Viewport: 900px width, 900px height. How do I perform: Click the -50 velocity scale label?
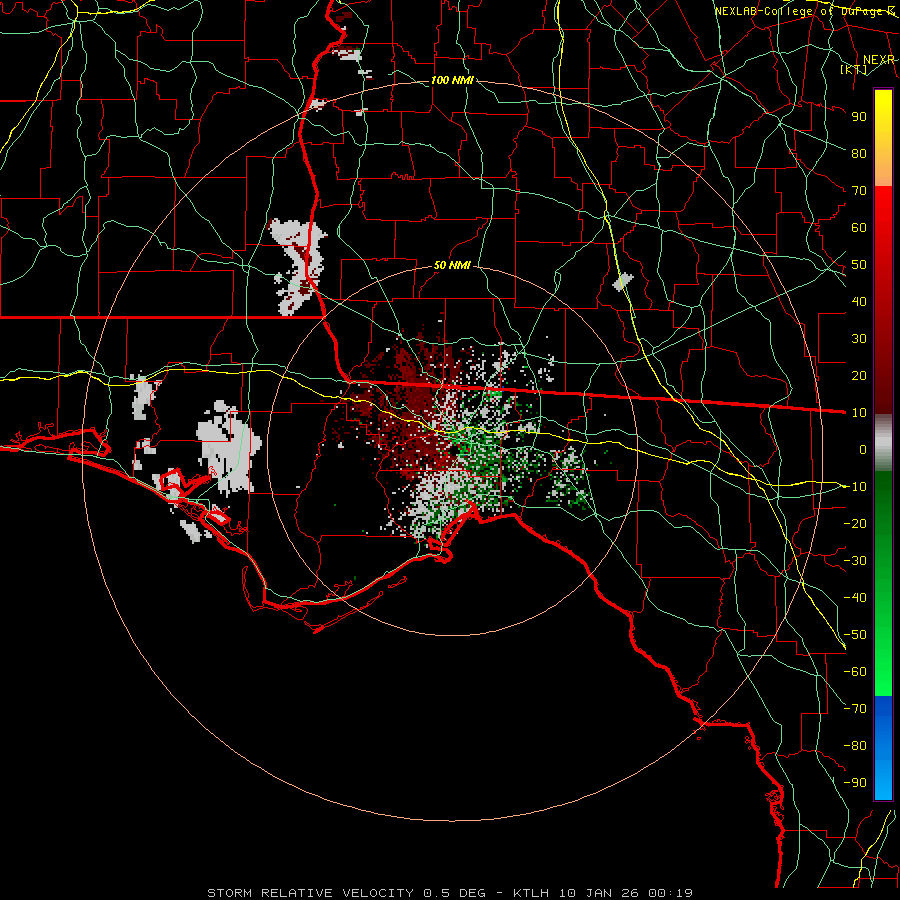pyautogui.click(x=855, y=635)
